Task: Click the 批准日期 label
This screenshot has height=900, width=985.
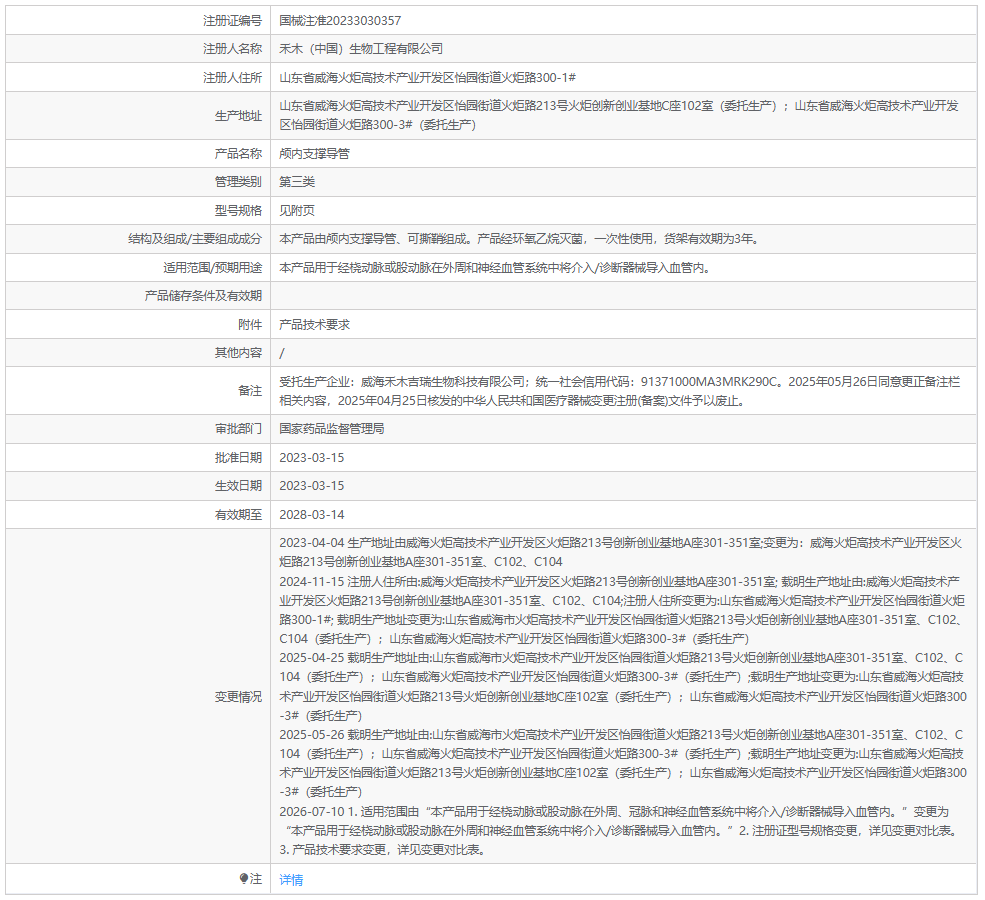Action: pos(238,458)
